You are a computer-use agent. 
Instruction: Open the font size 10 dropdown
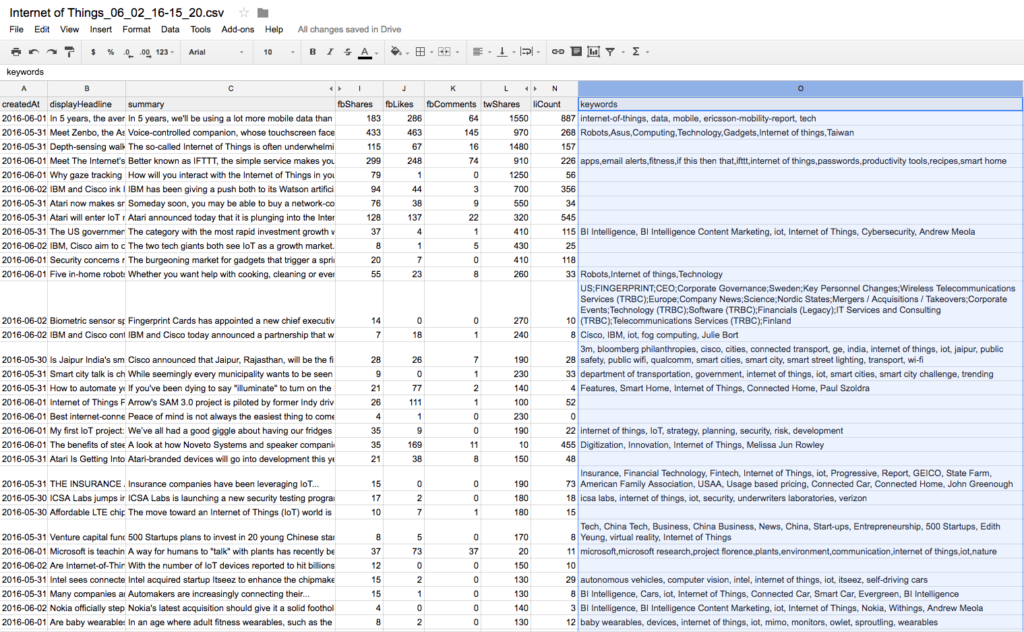[x=273, y=51]
